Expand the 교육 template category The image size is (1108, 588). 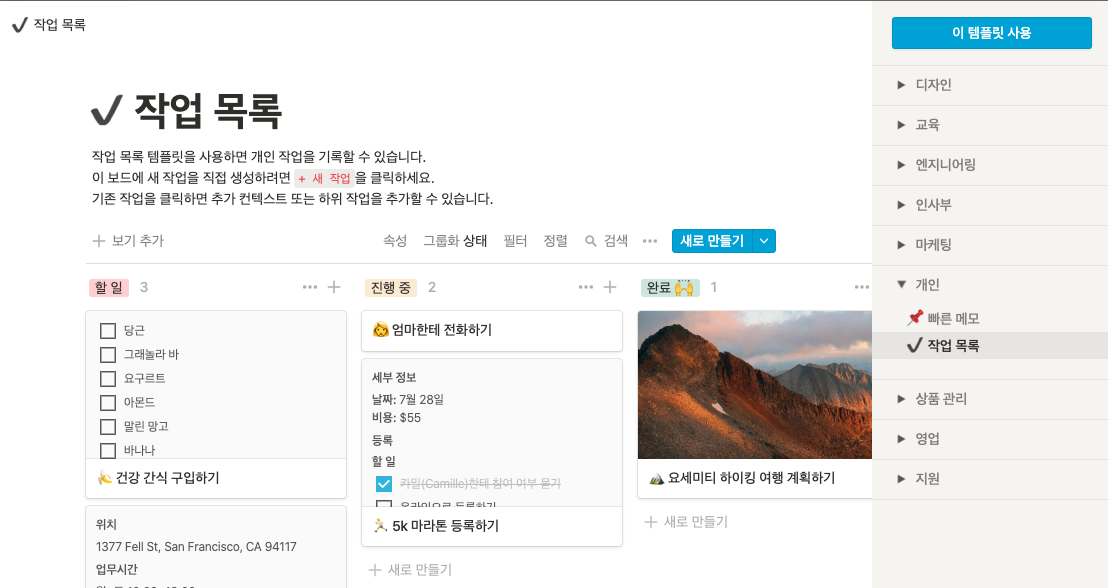[901, 124]
